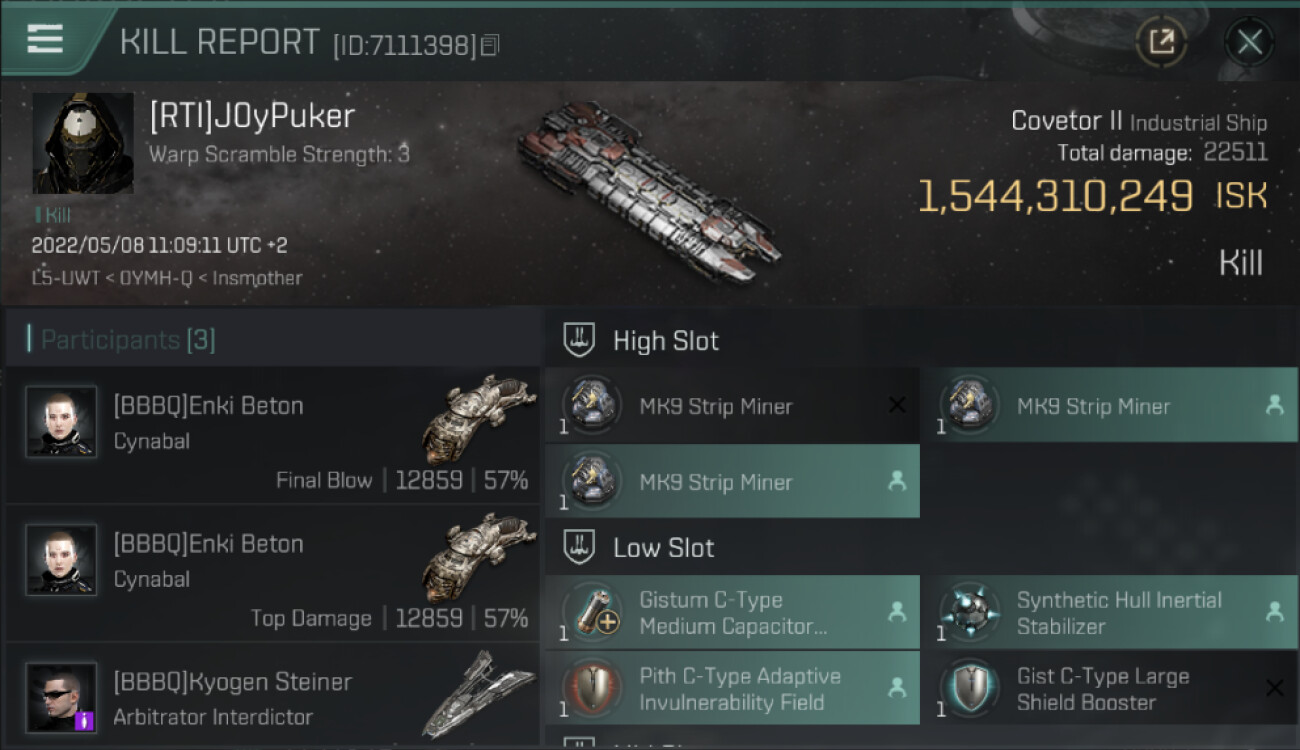Select the Gist C-Type Large Shield Booster
This screenshot has height=750, width=1300.
[1109, 688]
